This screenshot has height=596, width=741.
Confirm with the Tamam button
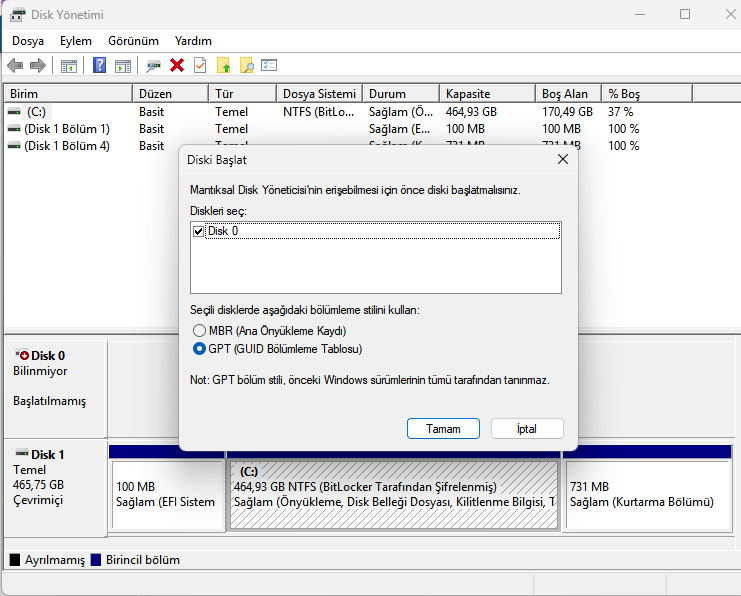(443, 429)
